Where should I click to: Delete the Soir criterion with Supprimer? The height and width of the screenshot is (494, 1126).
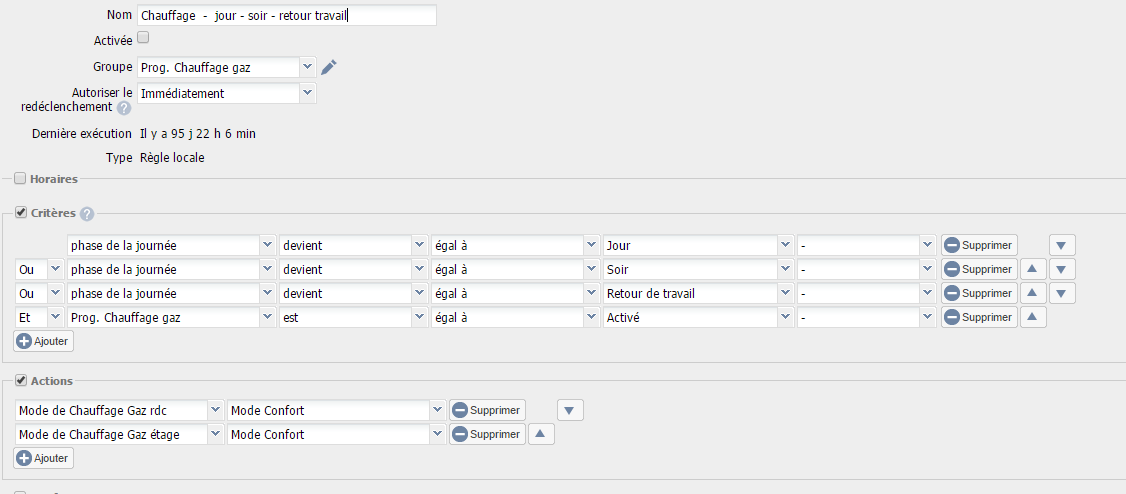980,269
